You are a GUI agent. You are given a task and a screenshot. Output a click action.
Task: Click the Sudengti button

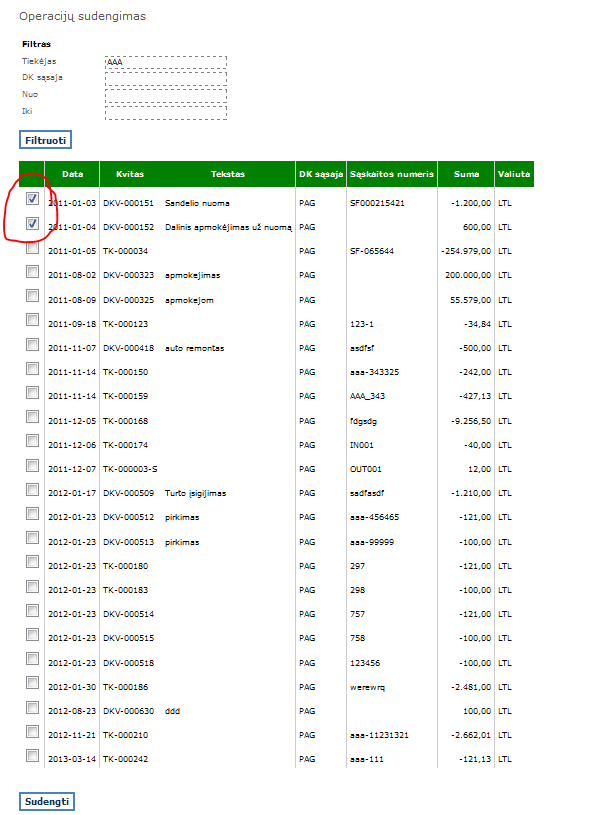pyautogui.click(x=47, y=801)
